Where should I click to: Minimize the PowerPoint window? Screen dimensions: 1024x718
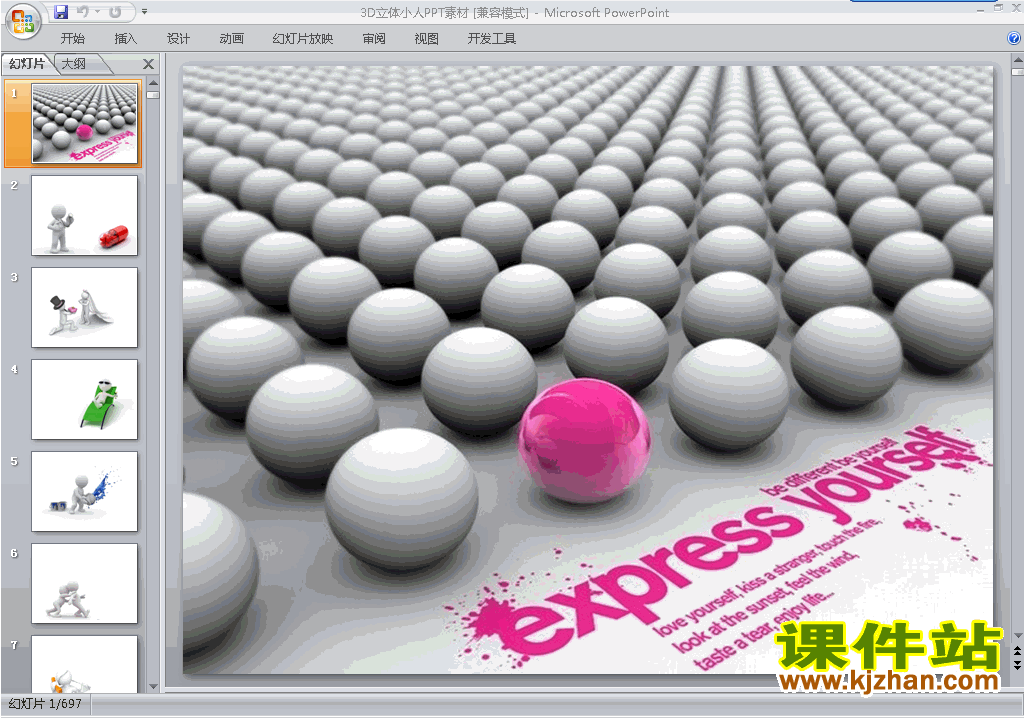[980, 8]
